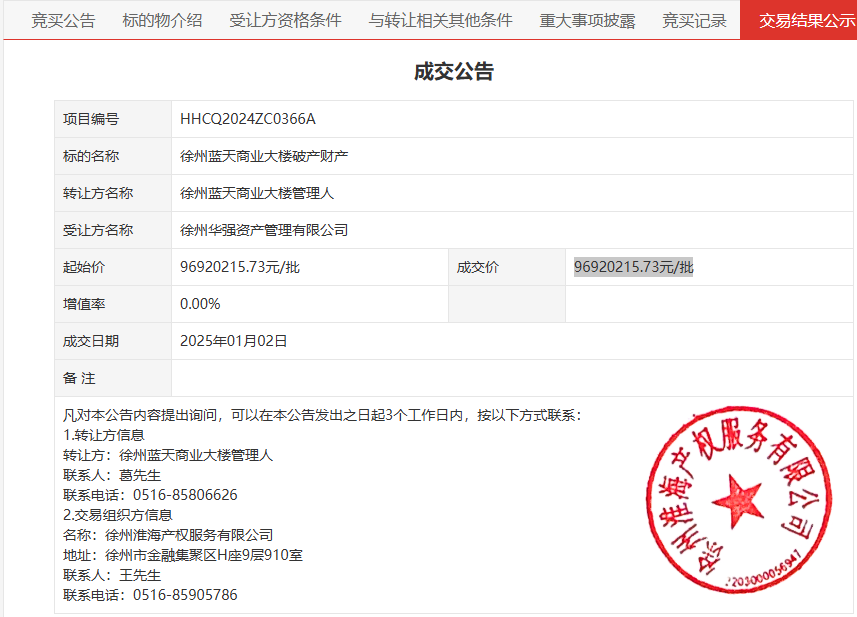Click the 0.00% value

(x=200, y=304)
